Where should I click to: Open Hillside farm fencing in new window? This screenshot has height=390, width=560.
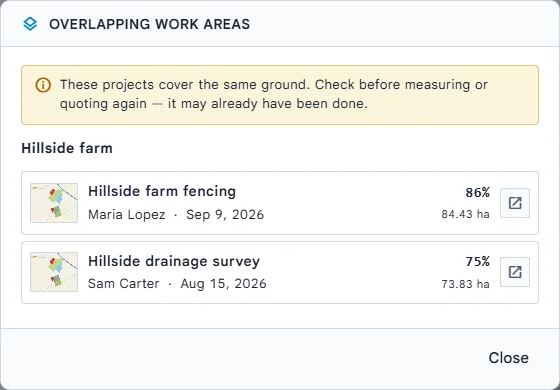coord(515,203)
